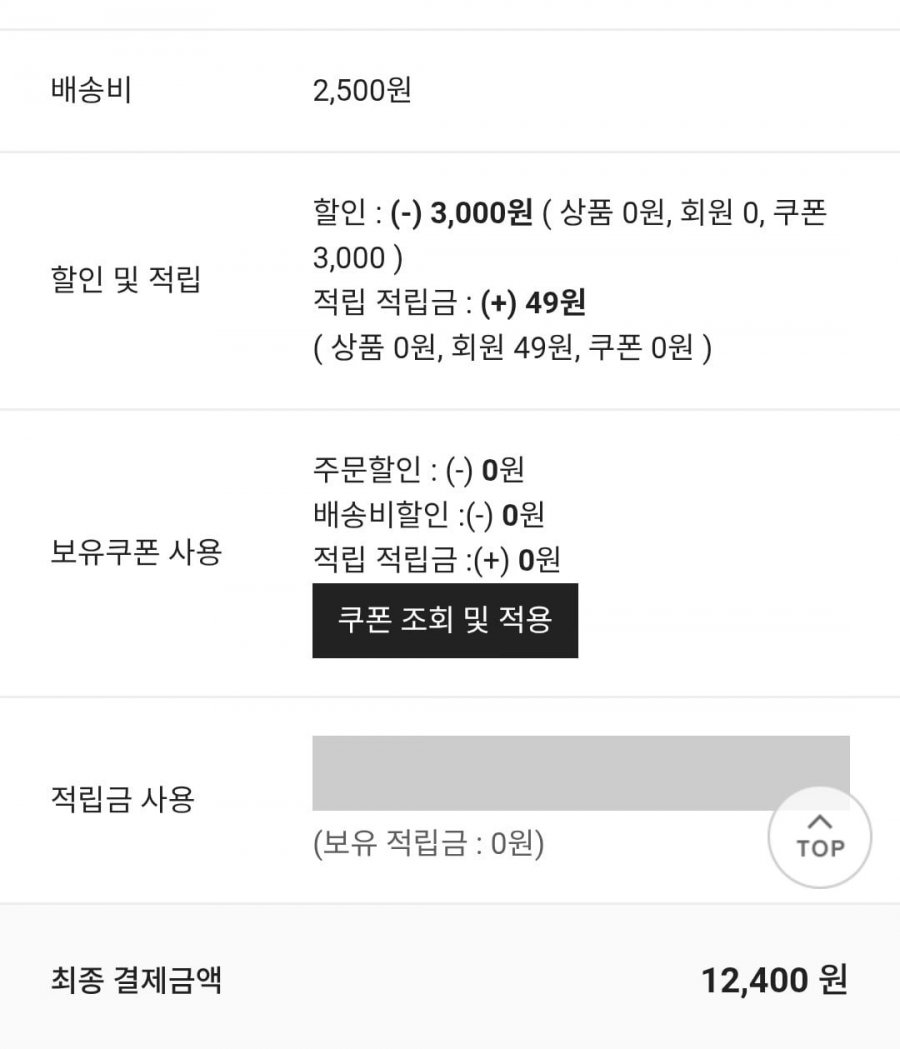This screenshot has width=900, height=1049.
Task: Tap the 보유 적립금 : 0원 note
Action: pos(428,845)
